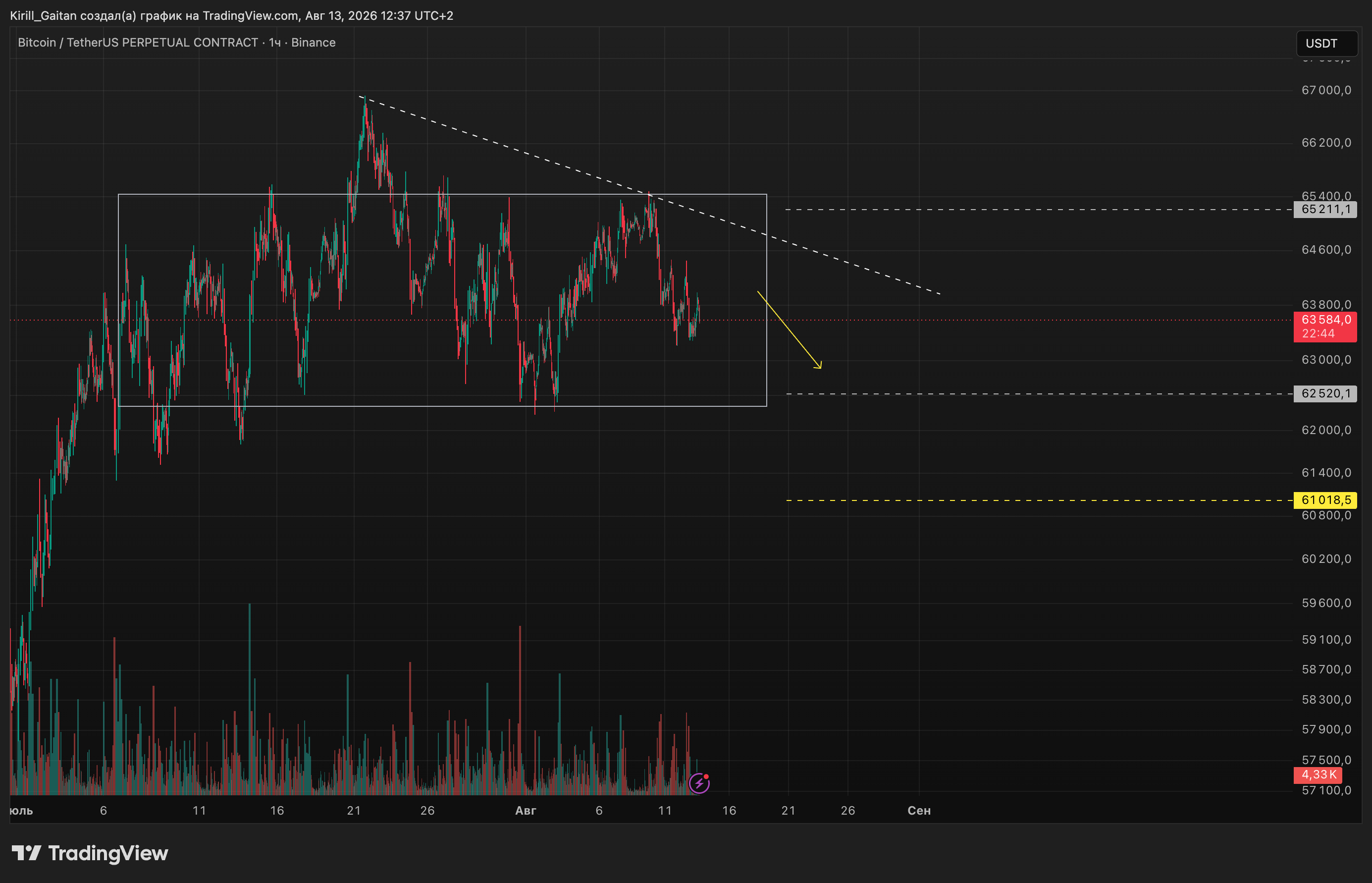Click the 64 600,0 price axis tick
Screen dimensions: 1372x883
tap(1326, 249)
